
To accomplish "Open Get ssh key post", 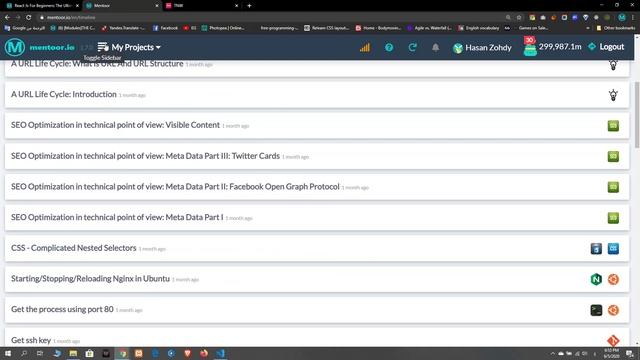I will (31, 340).
